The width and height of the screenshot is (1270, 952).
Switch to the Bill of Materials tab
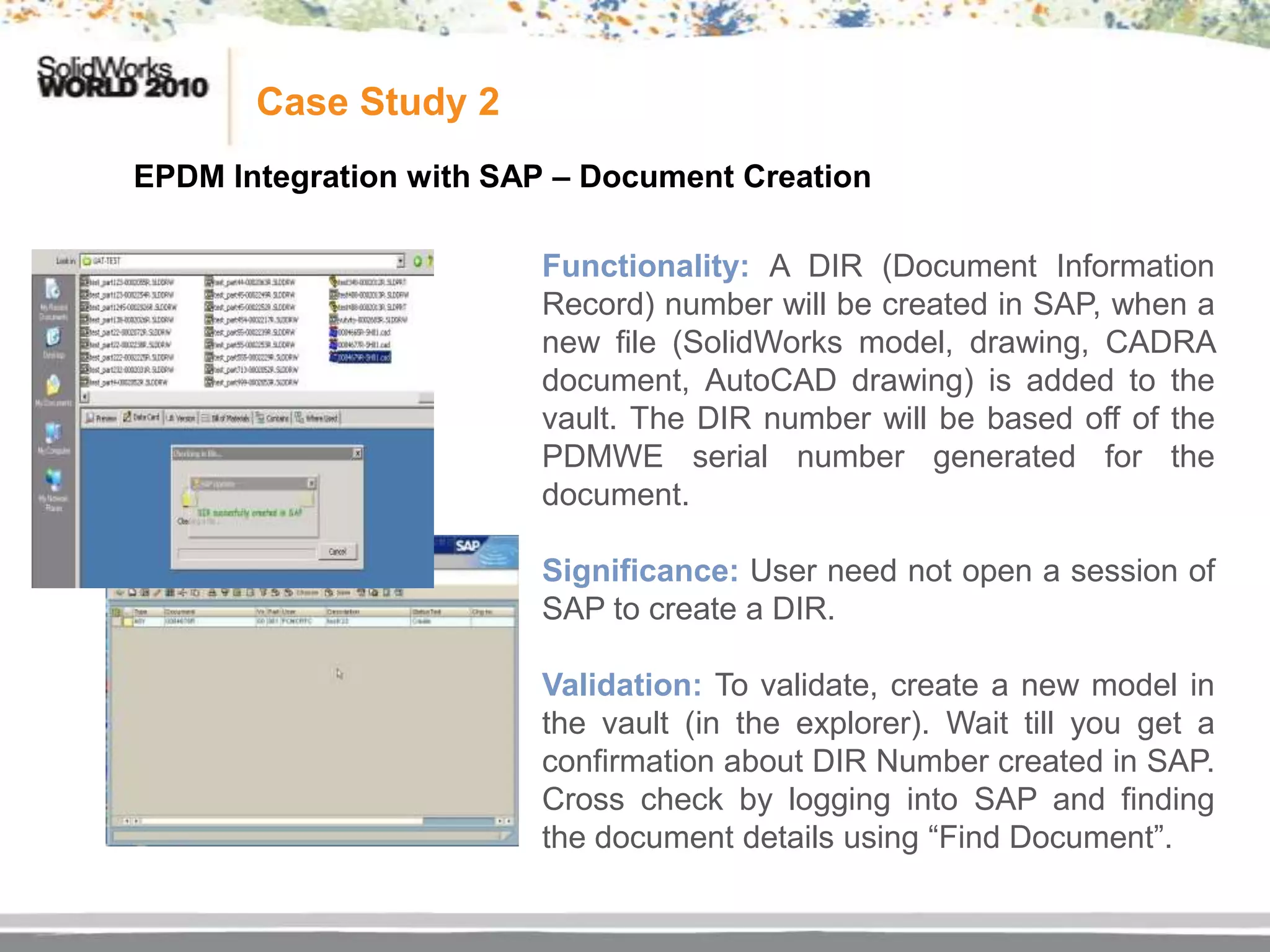(x=226, y=418)
